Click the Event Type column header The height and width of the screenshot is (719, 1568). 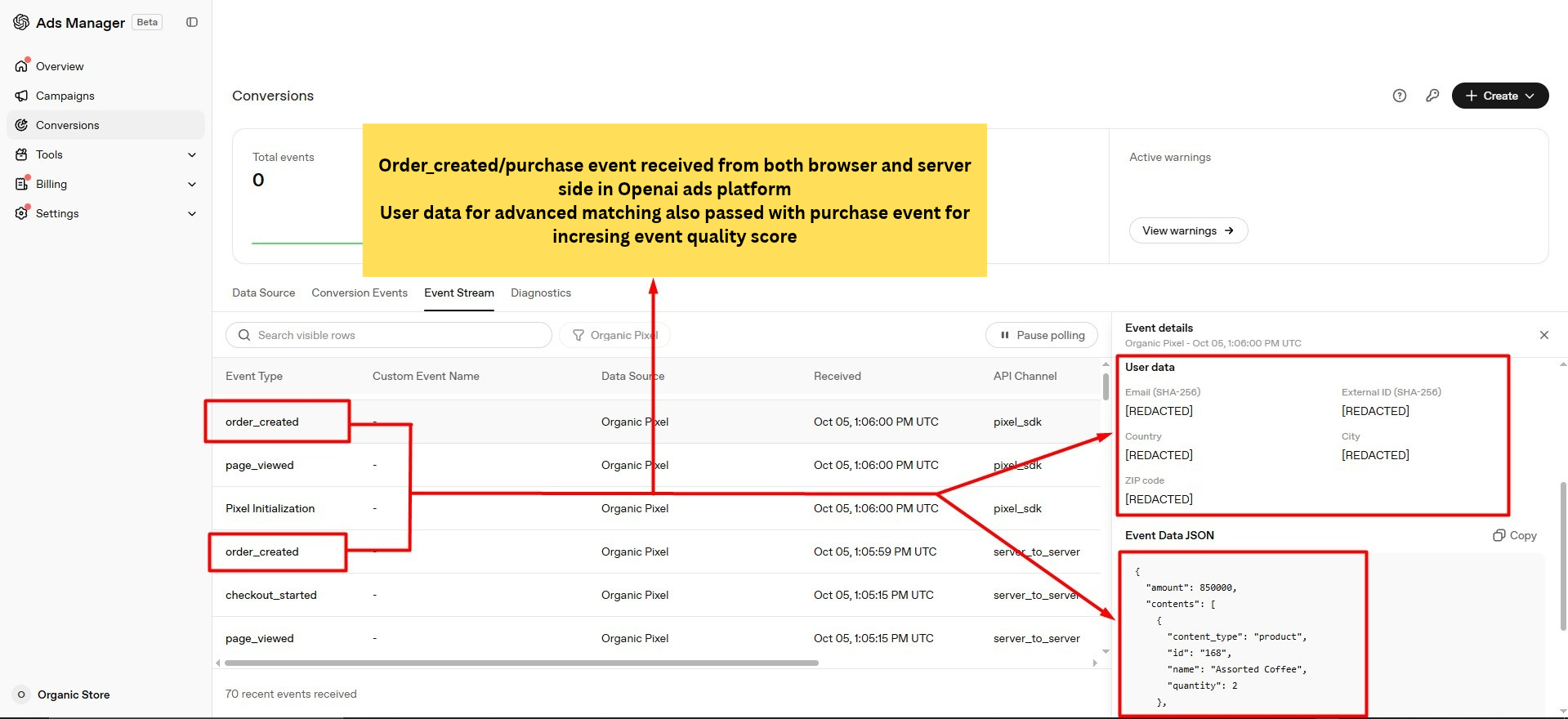click(x=254, y=376)
